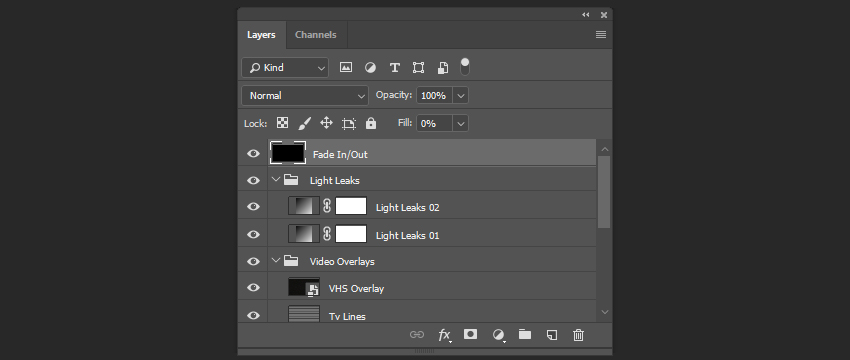Delete layer trash icon

[x=578, y=335]
